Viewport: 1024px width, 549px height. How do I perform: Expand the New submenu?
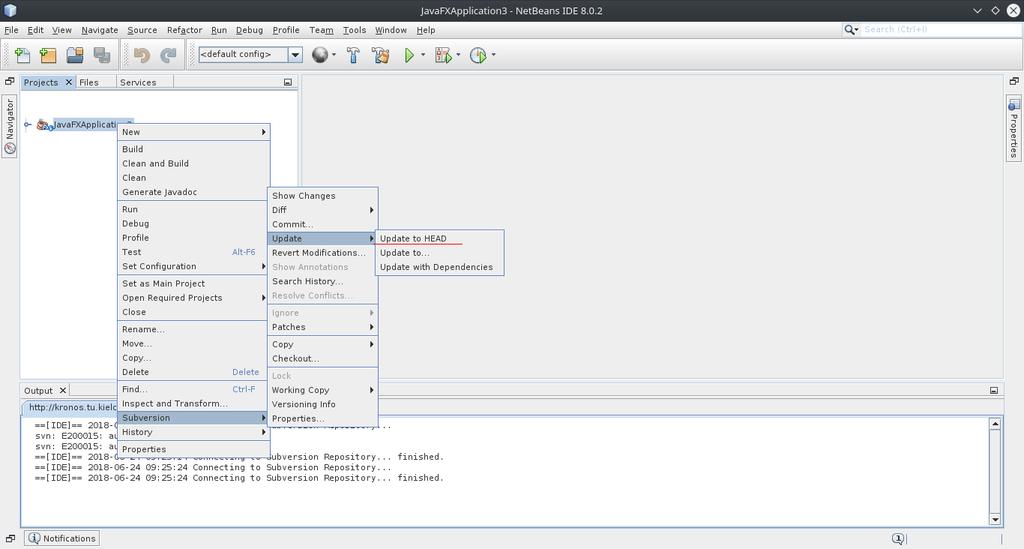point(194,132)
